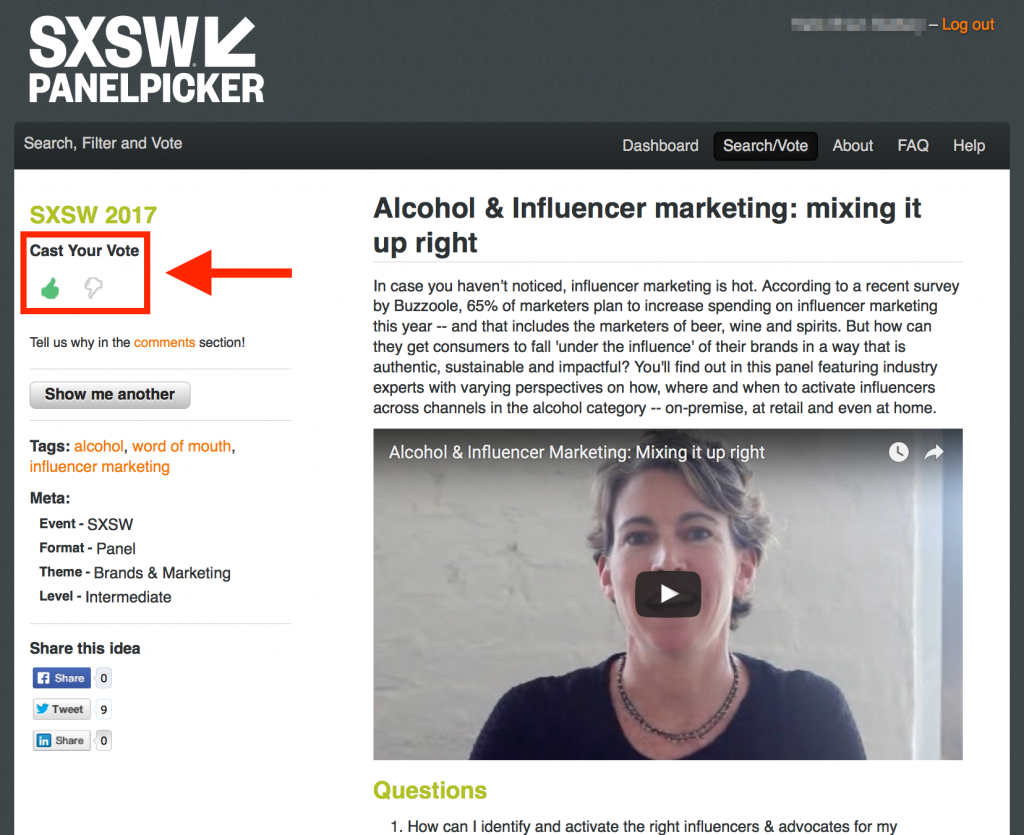
Task: Tweet this panel idea
Action: pos(61,709)
